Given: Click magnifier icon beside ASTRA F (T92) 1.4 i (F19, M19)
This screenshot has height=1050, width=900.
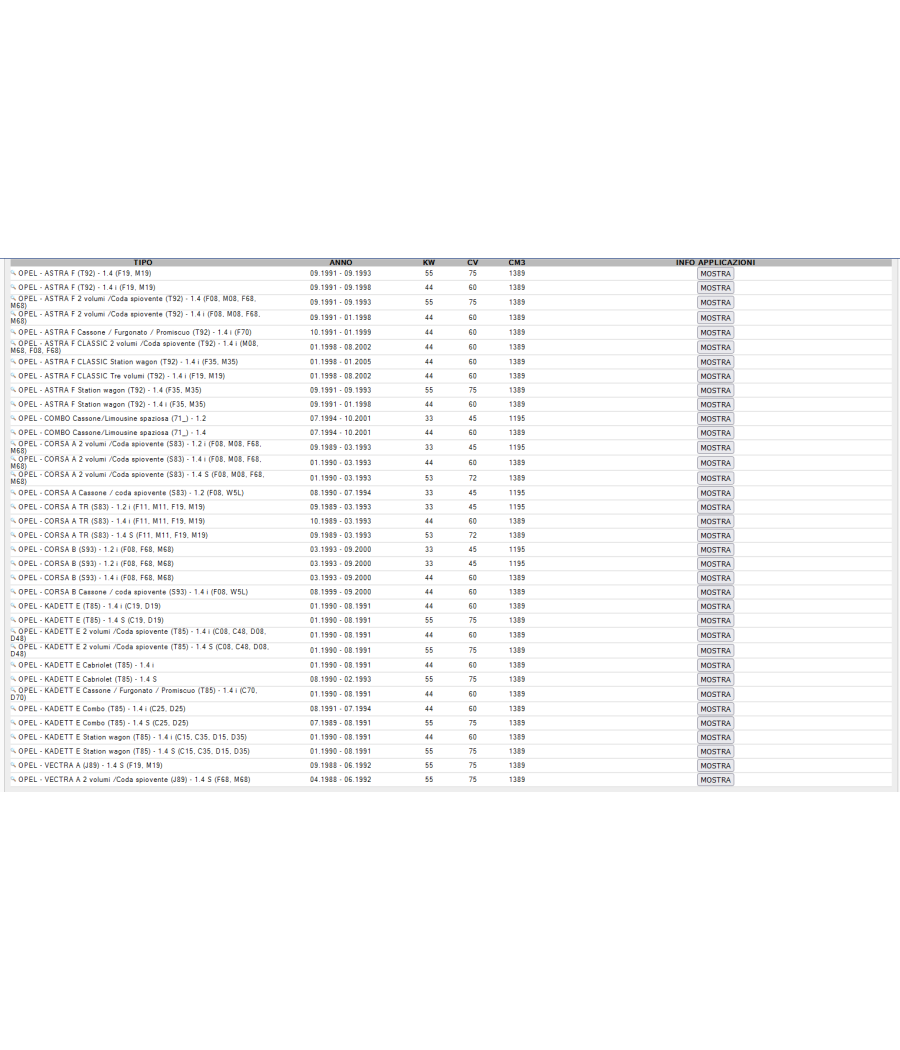Looking at the screenshot, I should tap(13, 287).
